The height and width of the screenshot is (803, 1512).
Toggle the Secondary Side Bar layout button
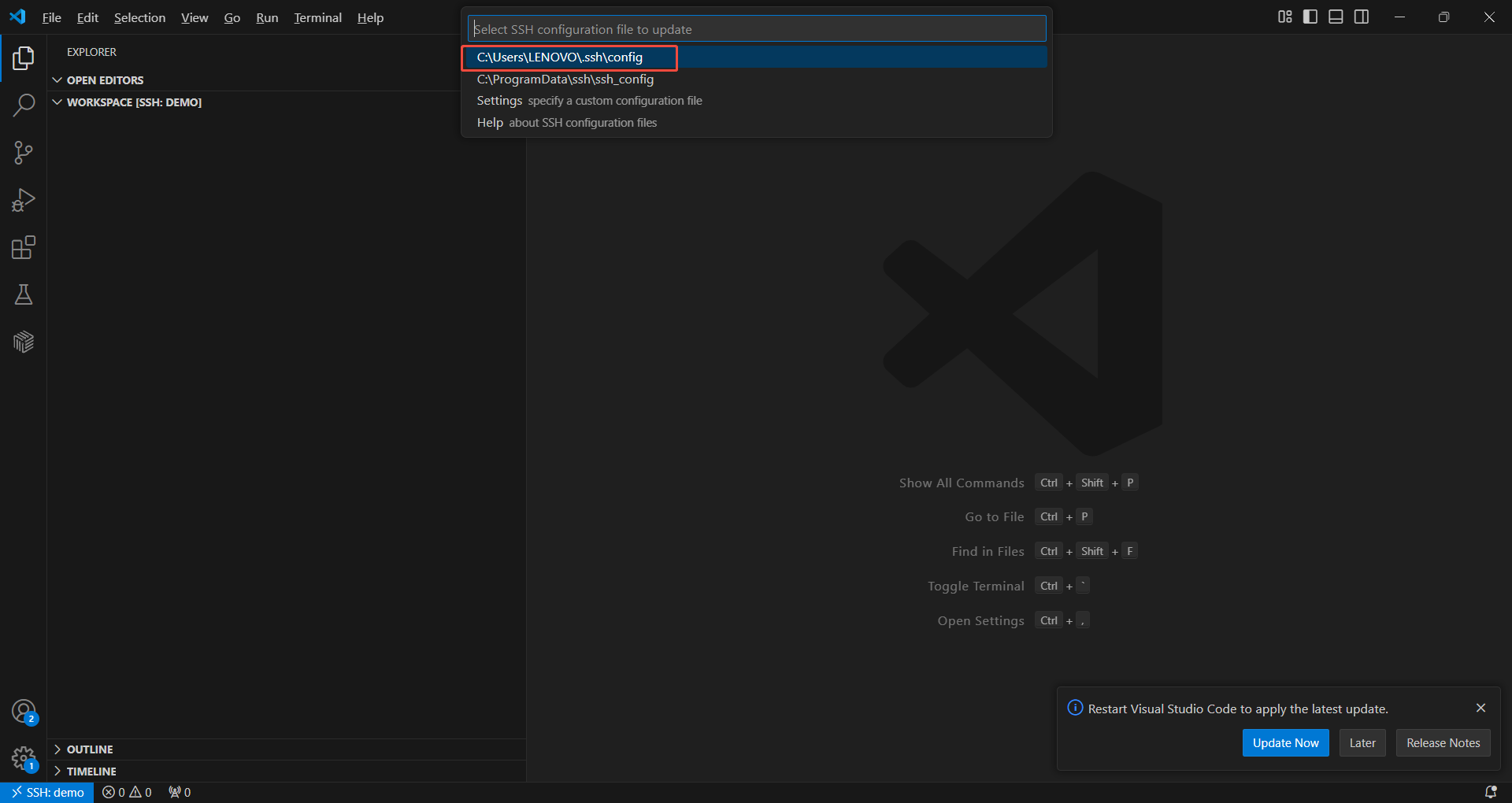(1362, 17)
